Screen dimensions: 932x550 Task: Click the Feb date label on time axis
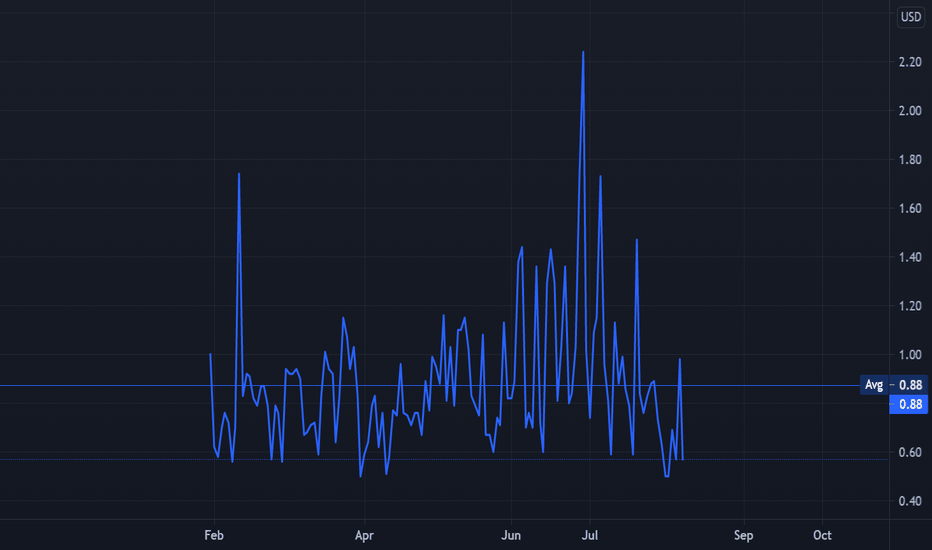[214, 535]
